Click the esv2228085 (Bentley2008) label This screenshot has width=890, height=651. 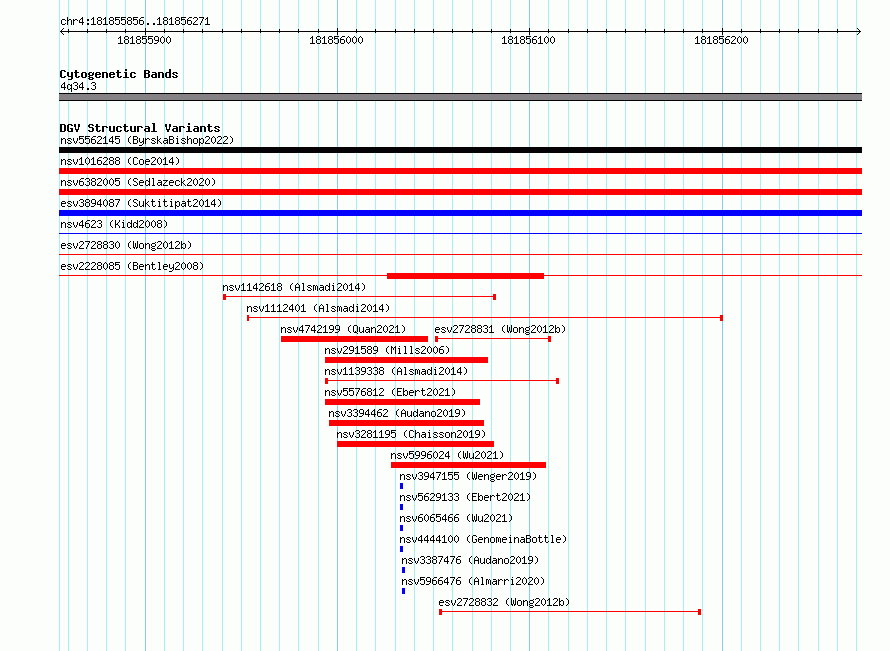coord(132,266)
